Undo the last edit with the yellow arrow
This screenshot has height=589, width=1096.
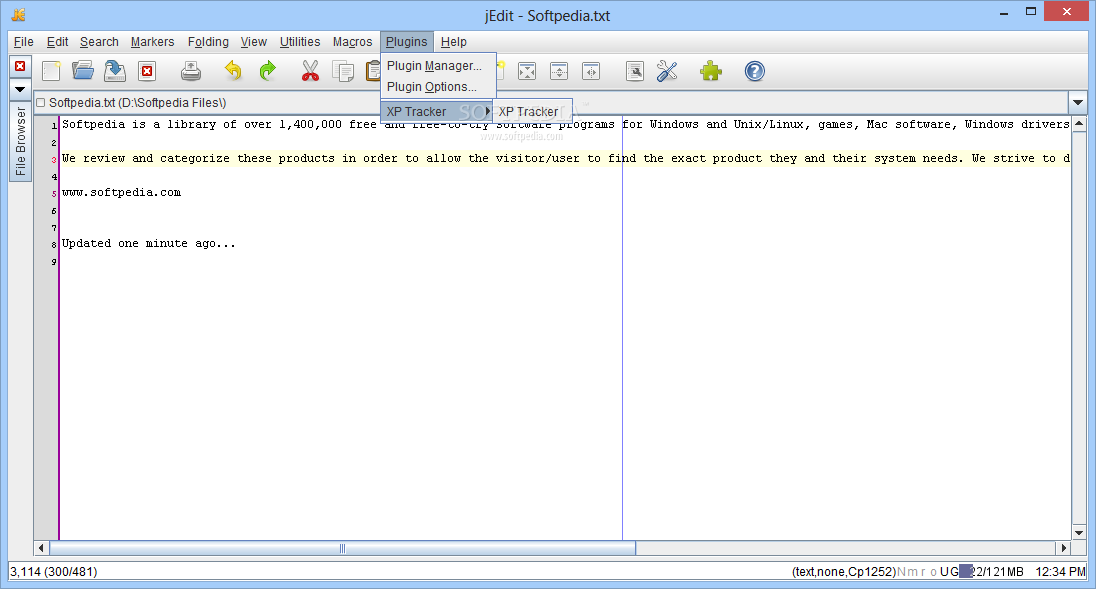[x=233, y=71]
